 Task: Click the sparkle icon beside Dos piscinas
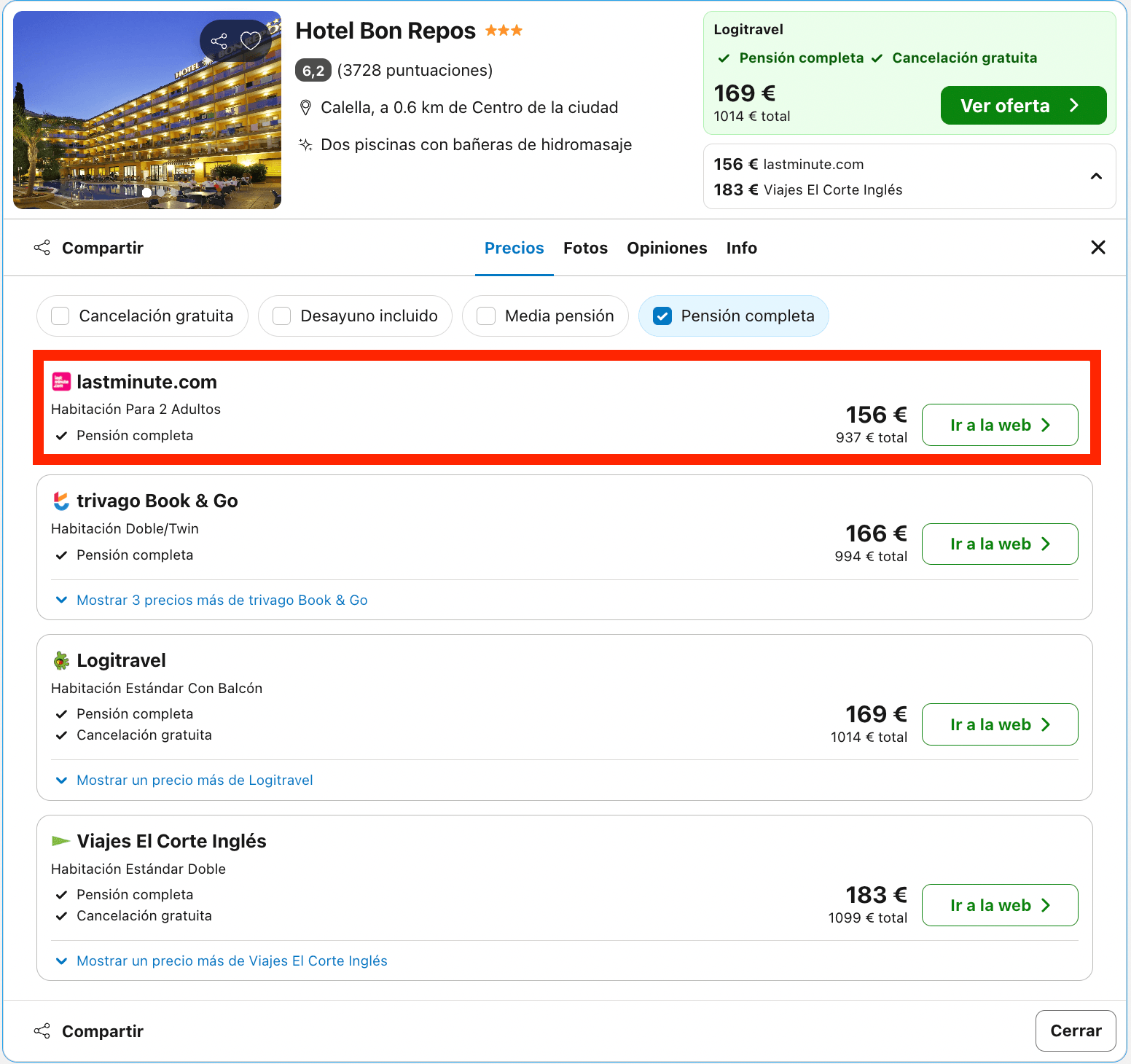306,144
